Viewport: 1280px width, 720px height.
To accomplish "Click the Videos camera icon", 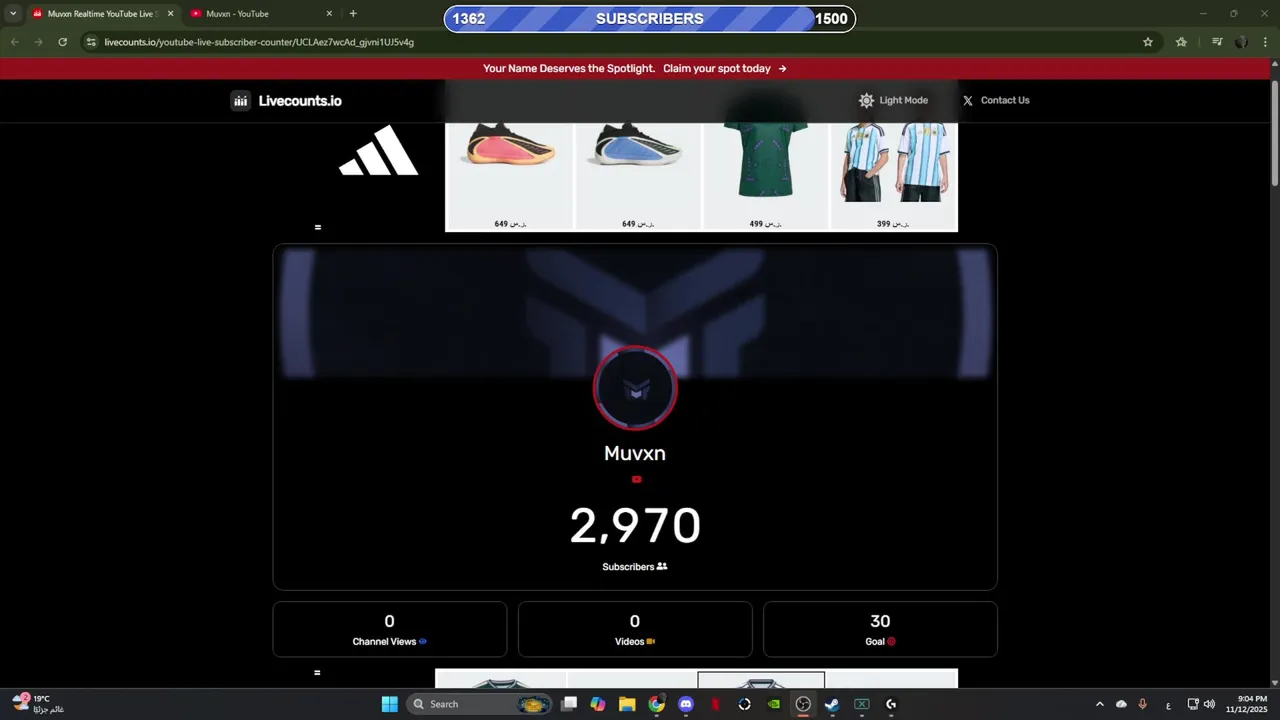I will (x=650, y=641).
